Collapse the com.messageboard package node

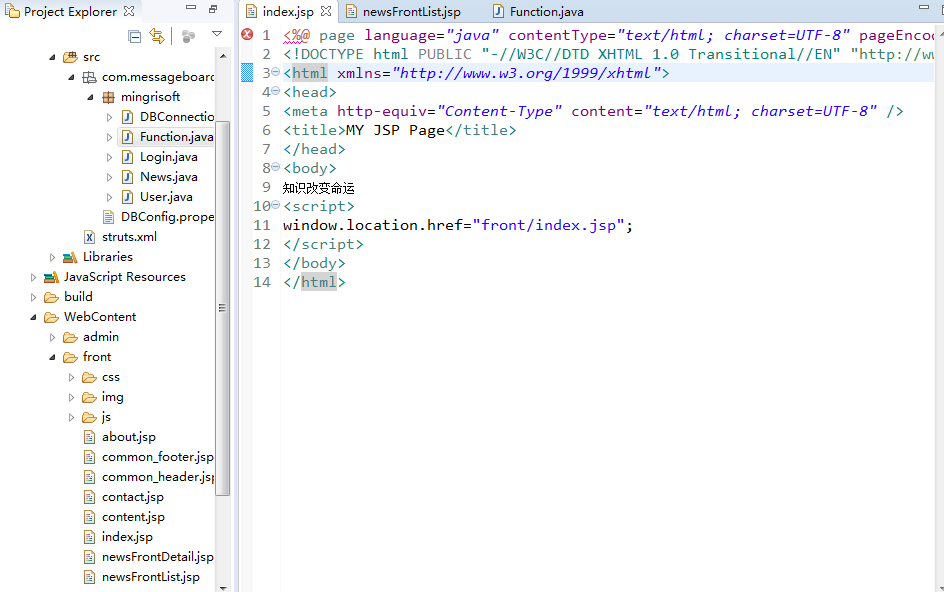[72, 77]
